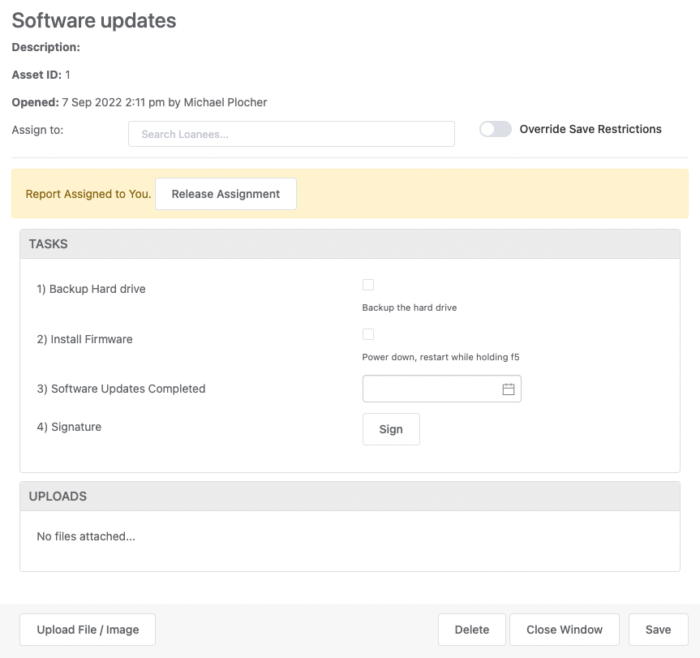Click the Sign button
700x658 pixels.
391,429
